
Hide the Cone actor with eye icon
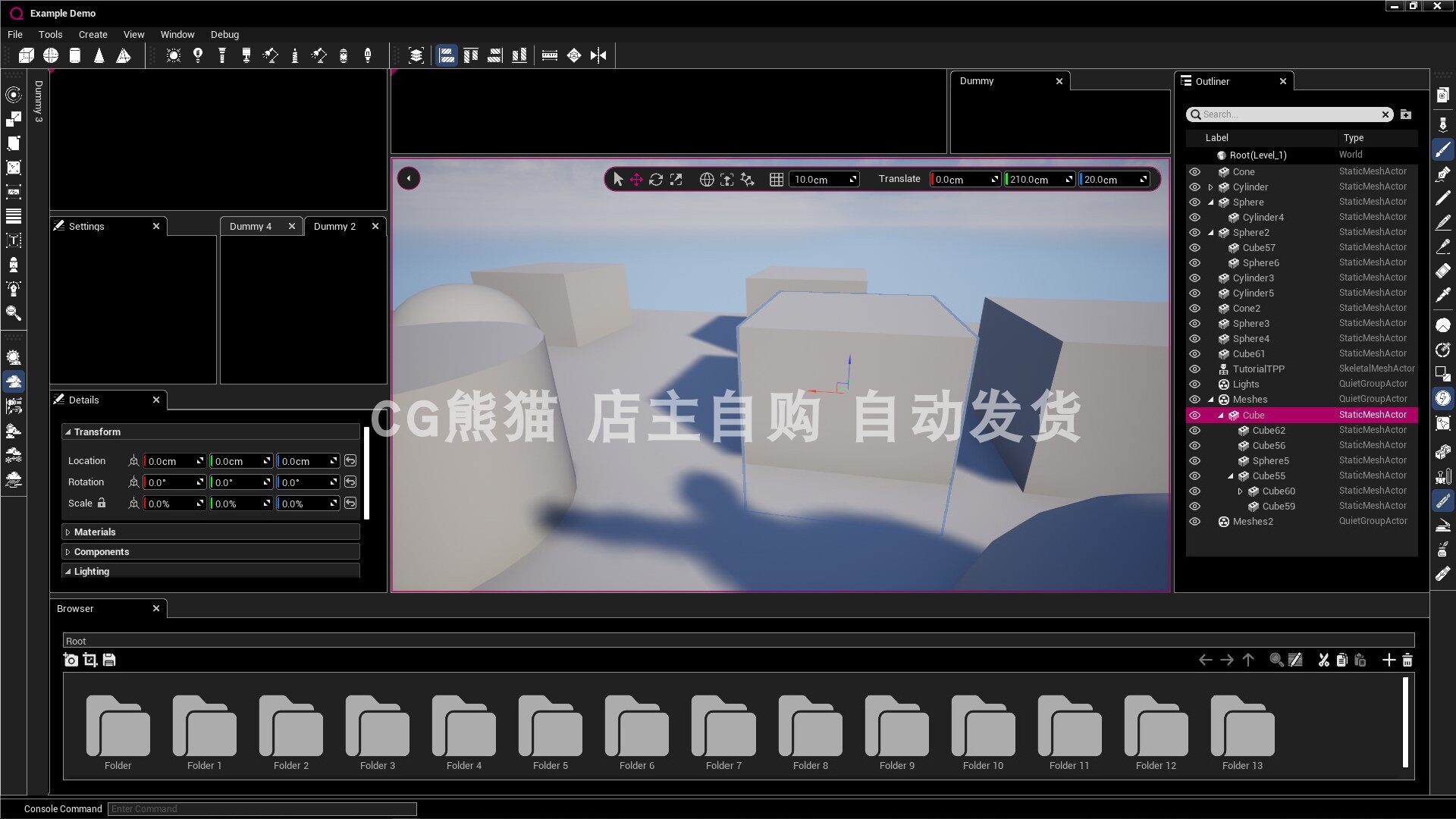1194,172
